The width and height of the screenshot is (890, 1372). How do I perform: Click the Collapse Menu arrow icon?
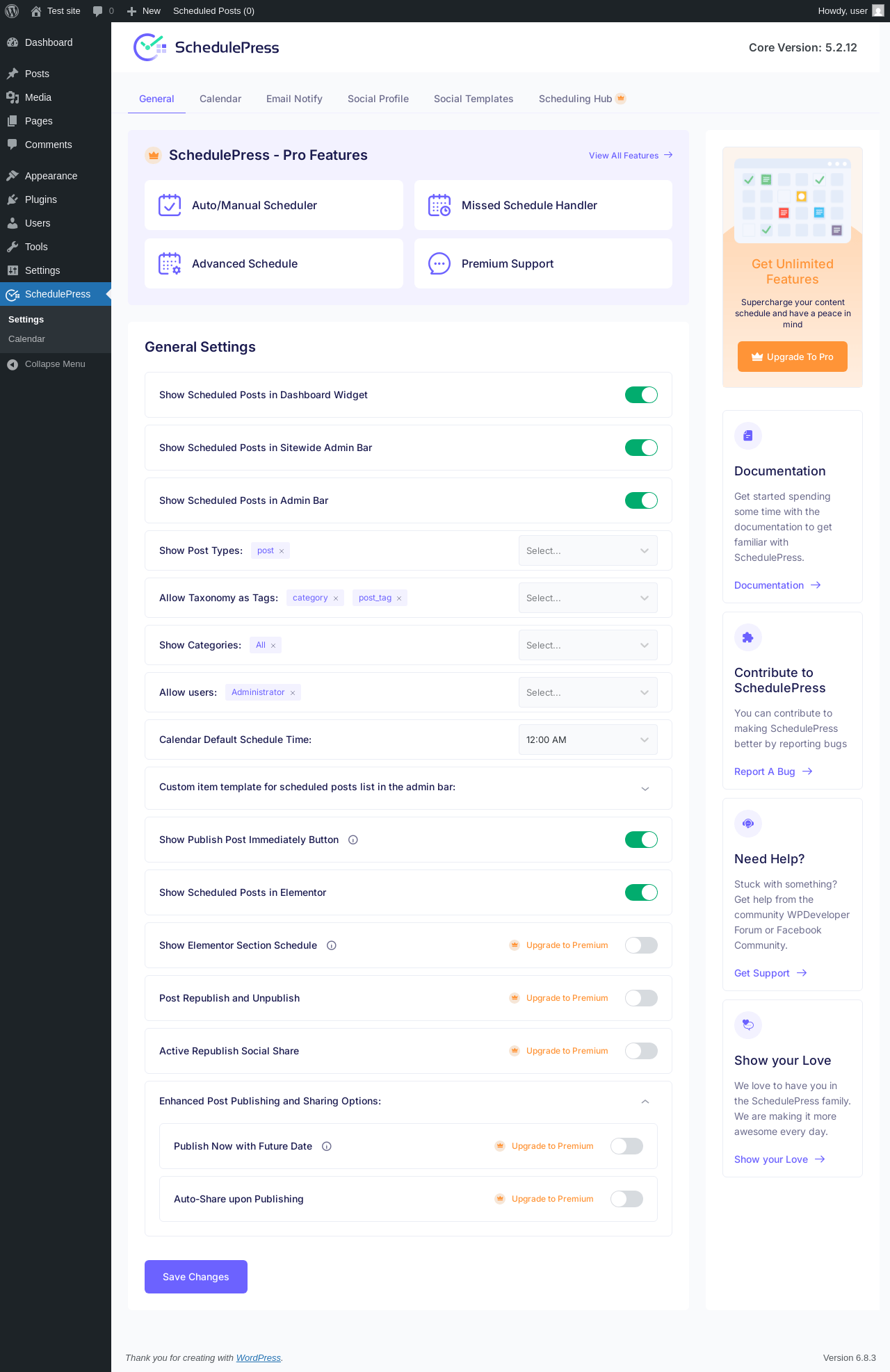click(13, 364)
